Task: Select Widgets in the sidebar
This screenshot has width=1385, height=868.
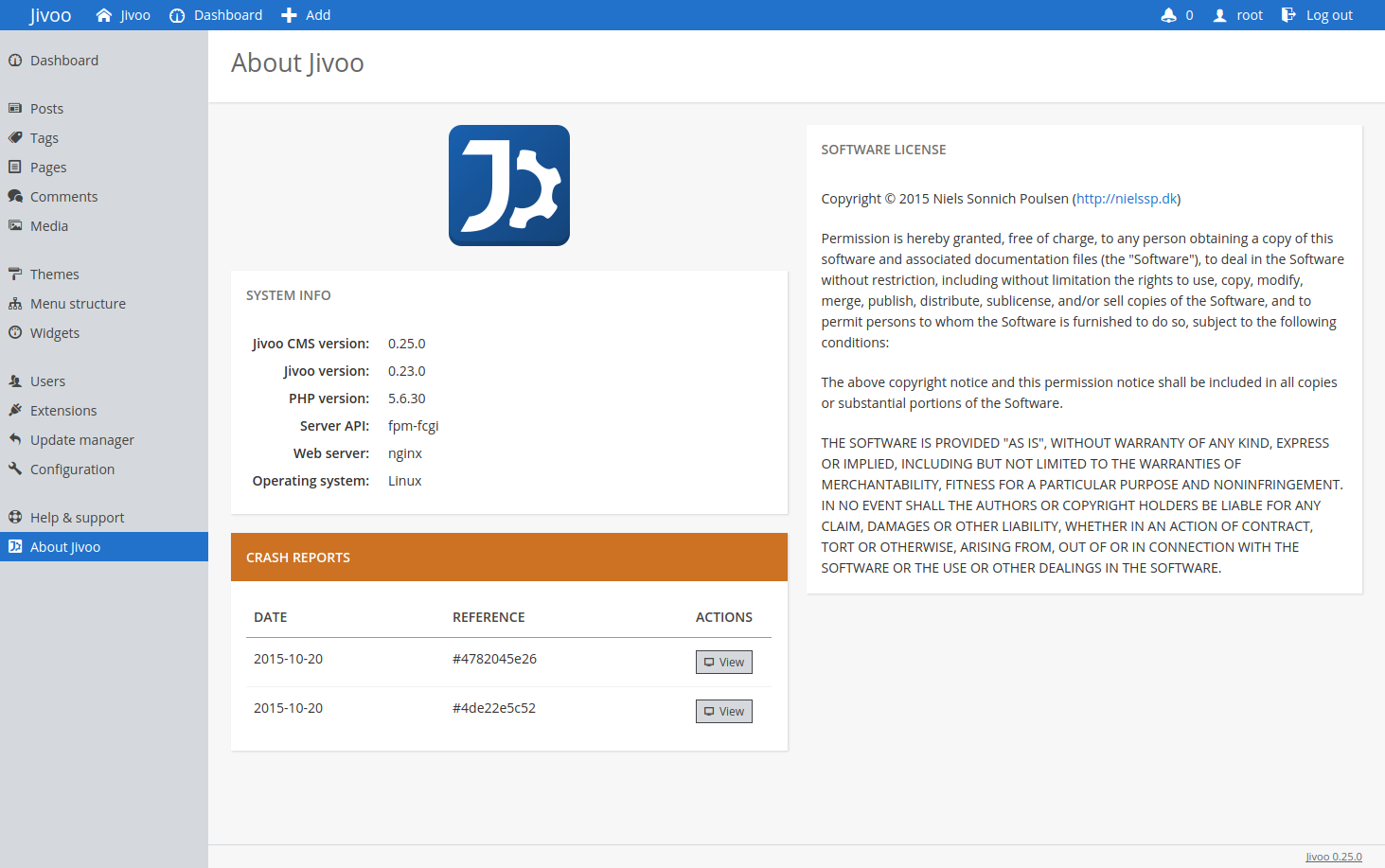Action: [55, 333]
